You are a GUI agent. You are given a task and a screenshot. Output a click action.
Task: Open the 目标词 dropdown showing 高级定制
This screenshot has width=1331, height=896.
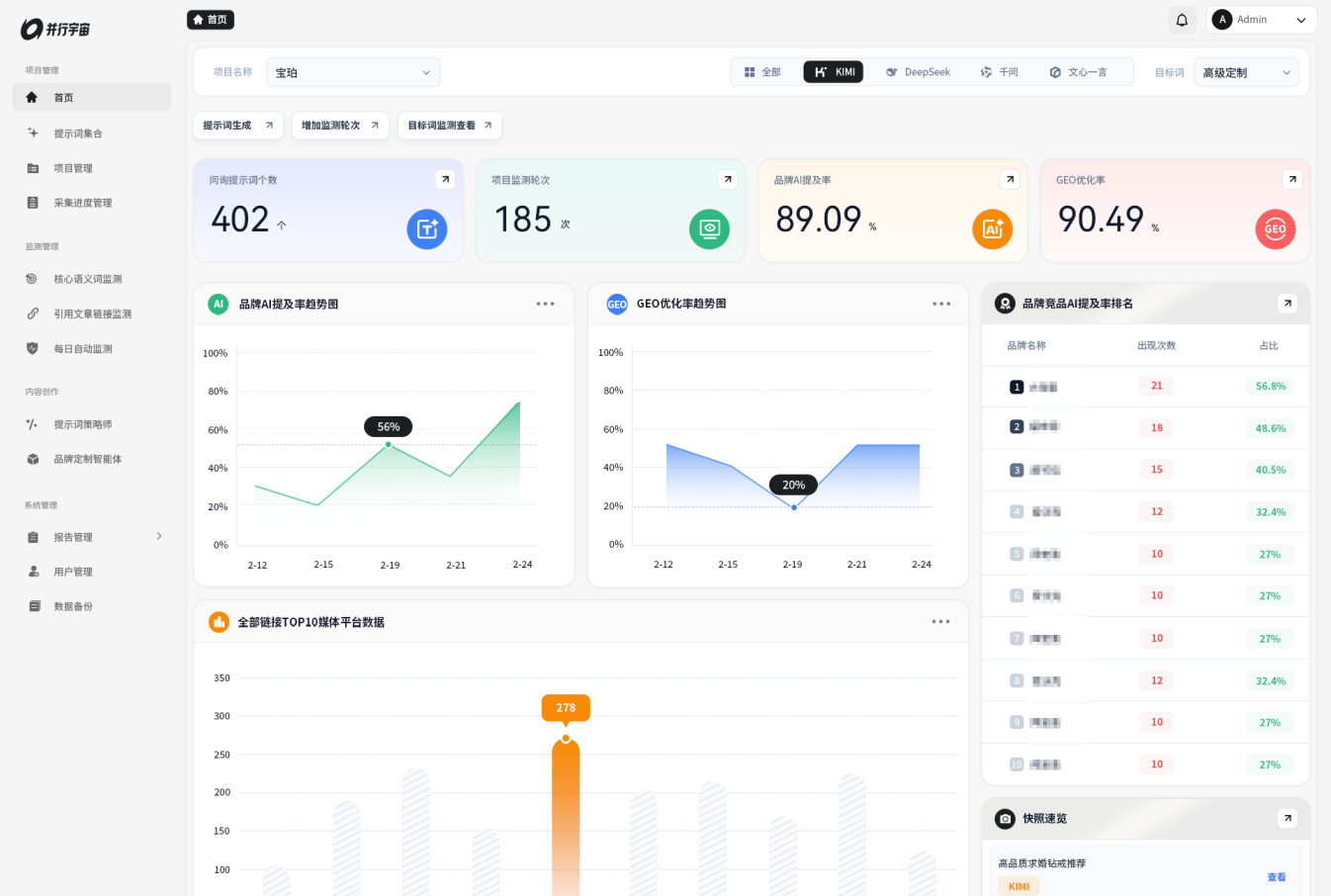(1246, 72)
